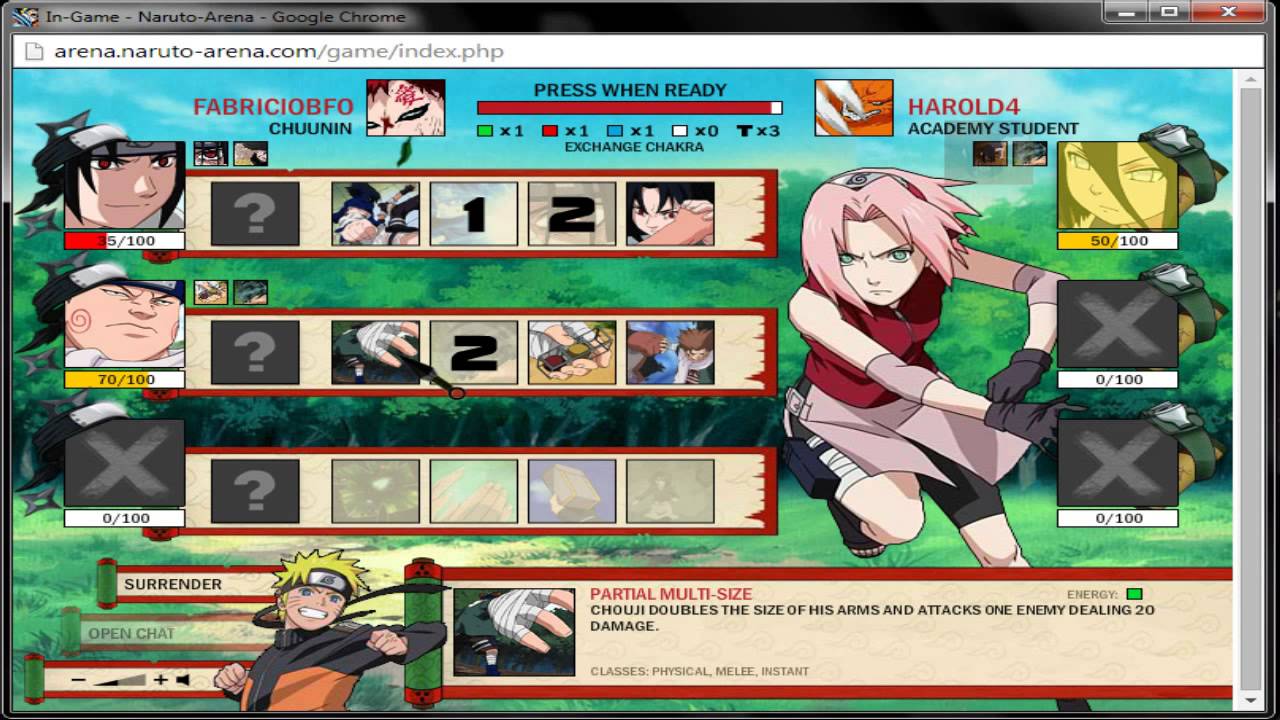Open EXCHANGE CHAKRA
The width and height of the screenshot is (1280, 720).
[x=634, y=147]
